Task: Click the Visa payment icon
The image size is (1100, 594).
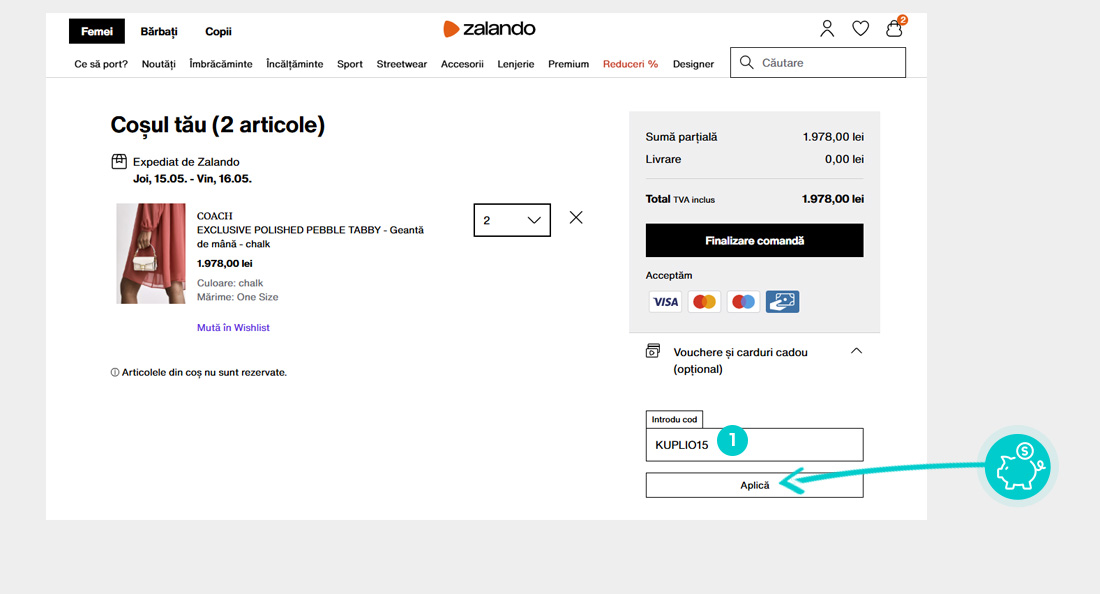Action: coord(665,302)
